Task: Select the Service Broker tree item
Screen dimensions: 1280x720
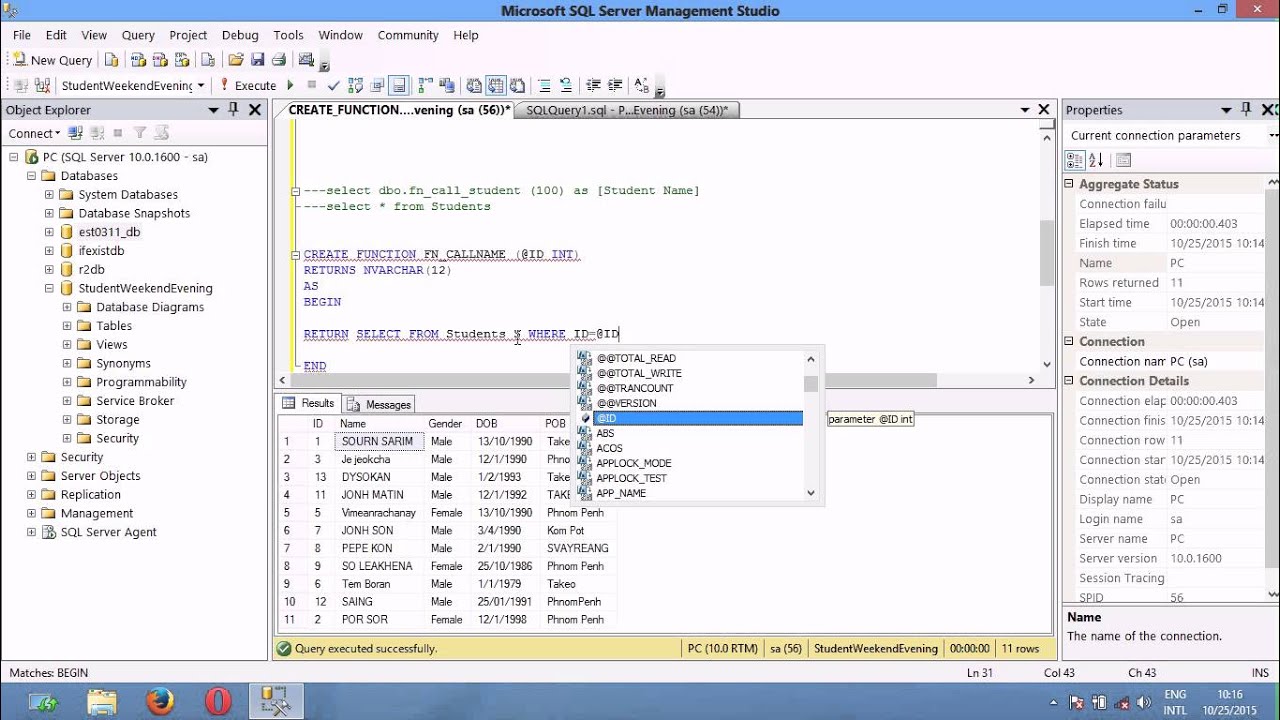Action: point(135,401)
